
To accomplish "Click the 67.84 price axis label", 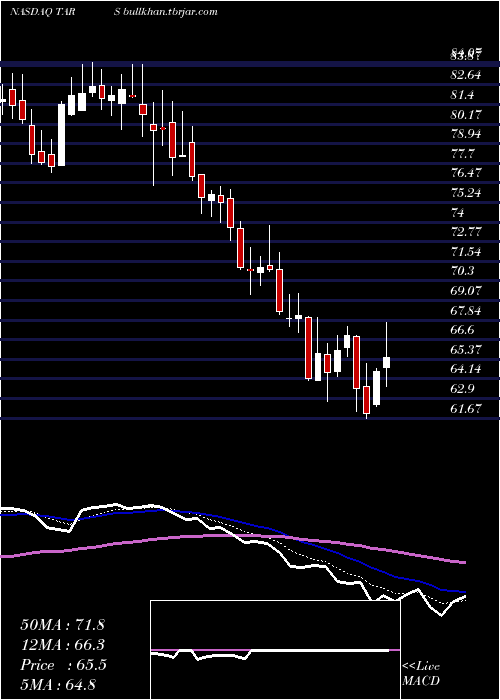I will pyautogui.click(x=466, y=310).
